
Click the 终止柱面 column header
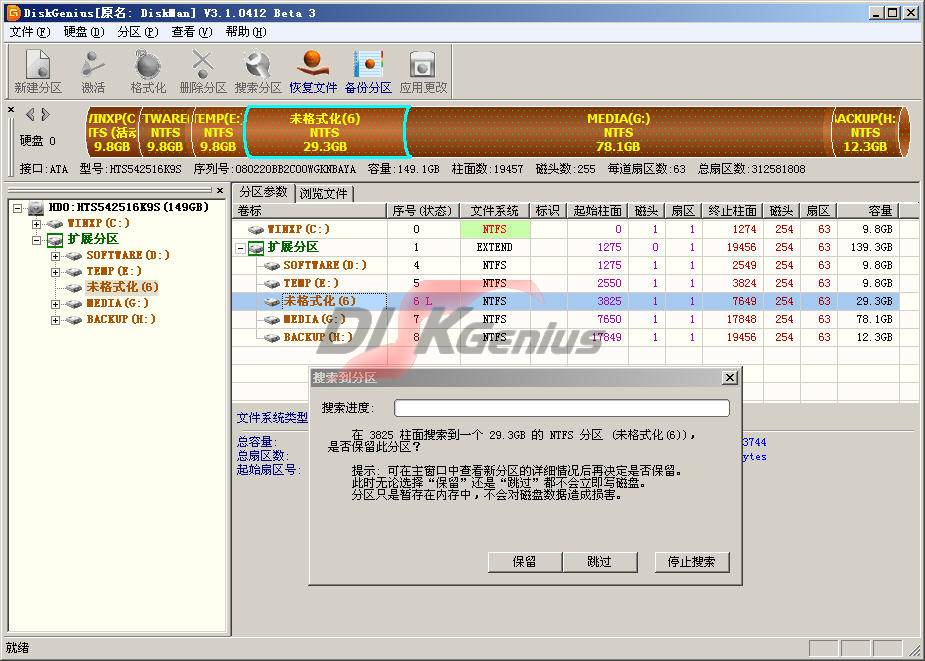(732, 211)
